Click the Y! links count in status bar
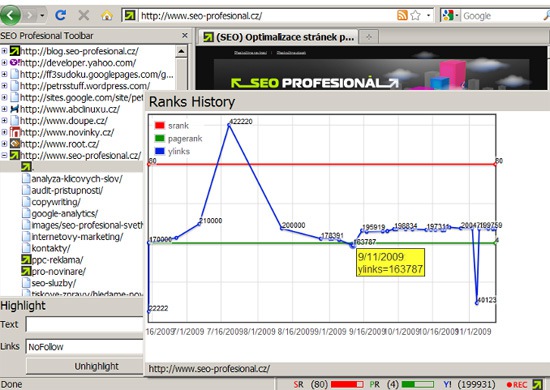The height and width of the screenshot is (390, 550). [x=476, y=385]
